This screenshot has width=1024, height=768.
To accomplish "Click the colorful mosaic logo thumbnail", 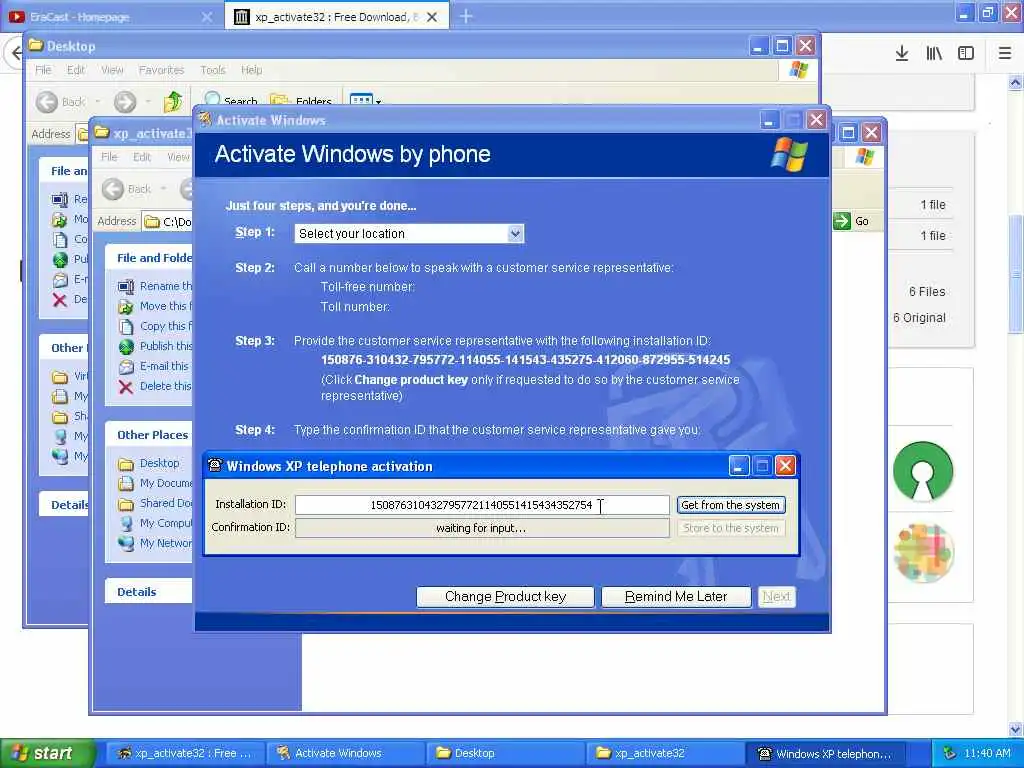I will [x=923, y=552].
